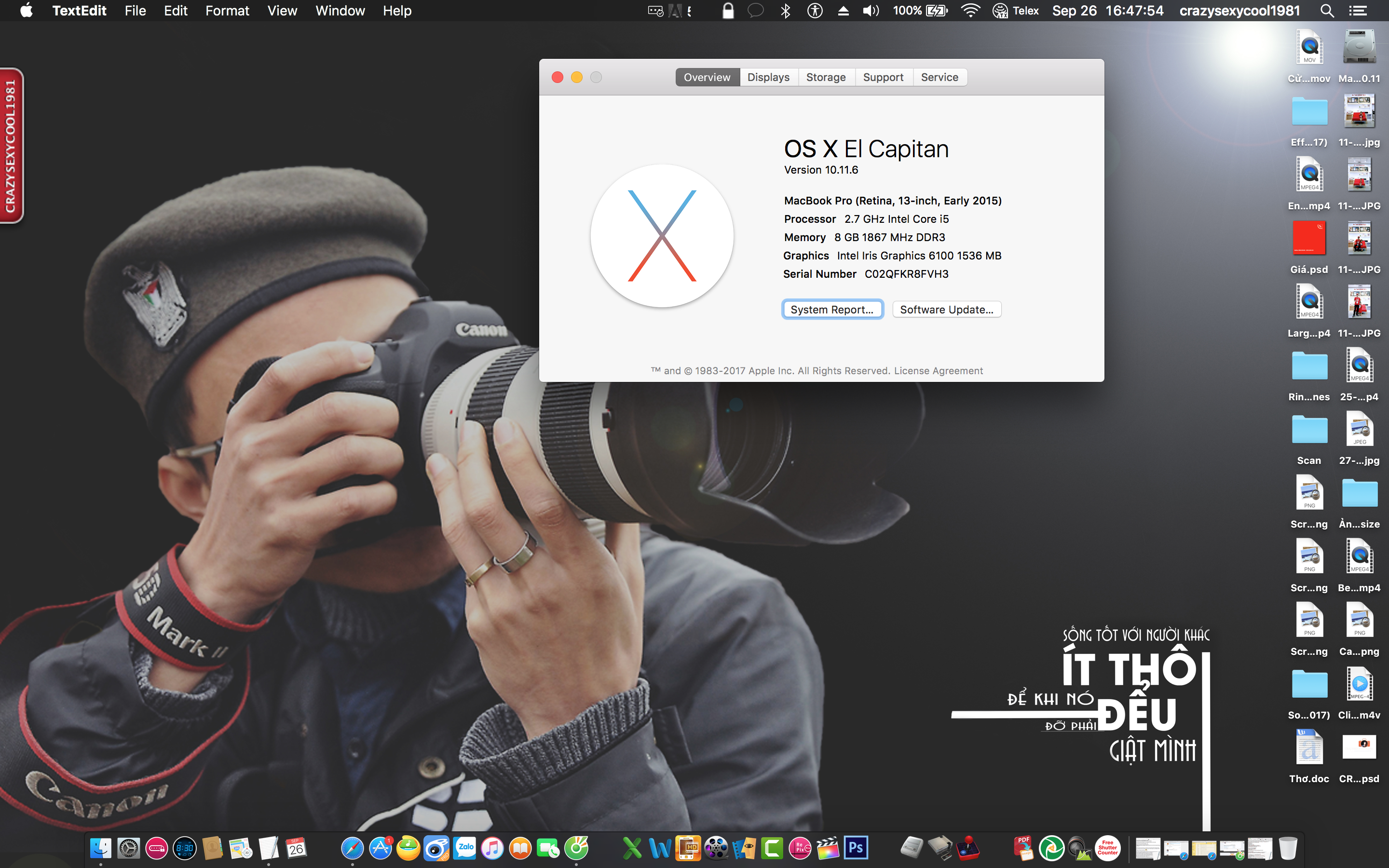Open the File menu
This screenshot has width=1389, height=868.
click(x=136, y=11)
